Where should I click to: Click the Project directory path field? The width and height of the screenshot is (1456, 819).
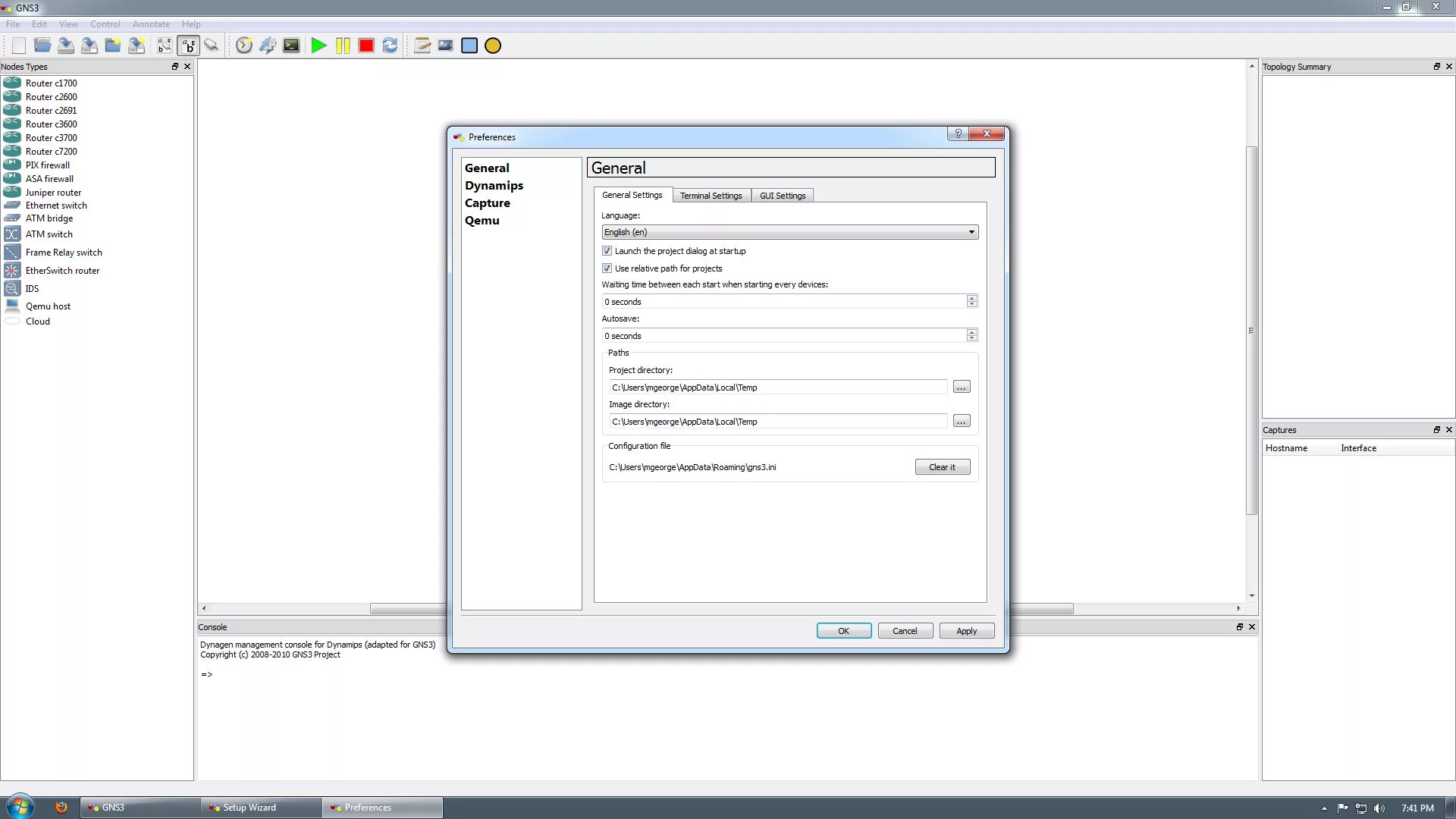tap(778, 388)
